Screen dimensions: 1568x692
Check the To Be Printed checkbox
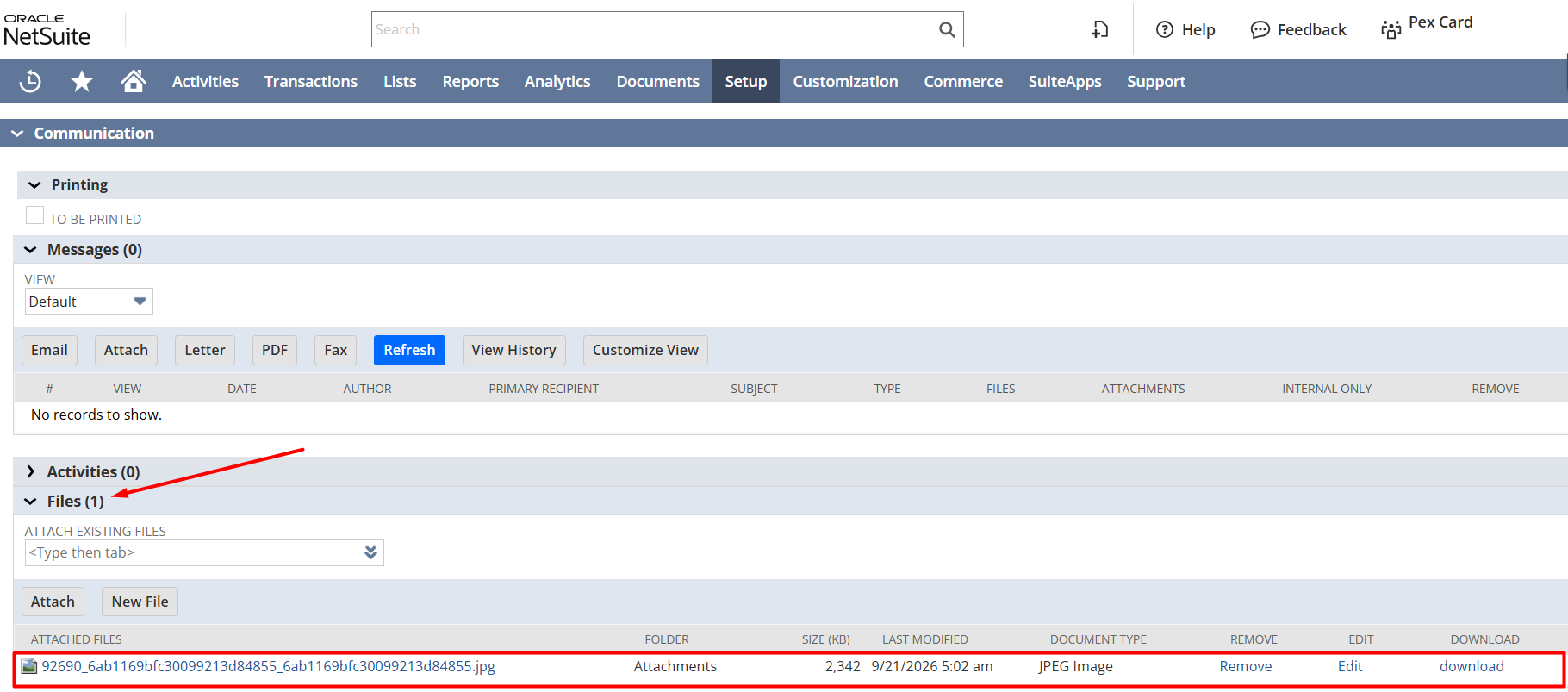[34, 215]
